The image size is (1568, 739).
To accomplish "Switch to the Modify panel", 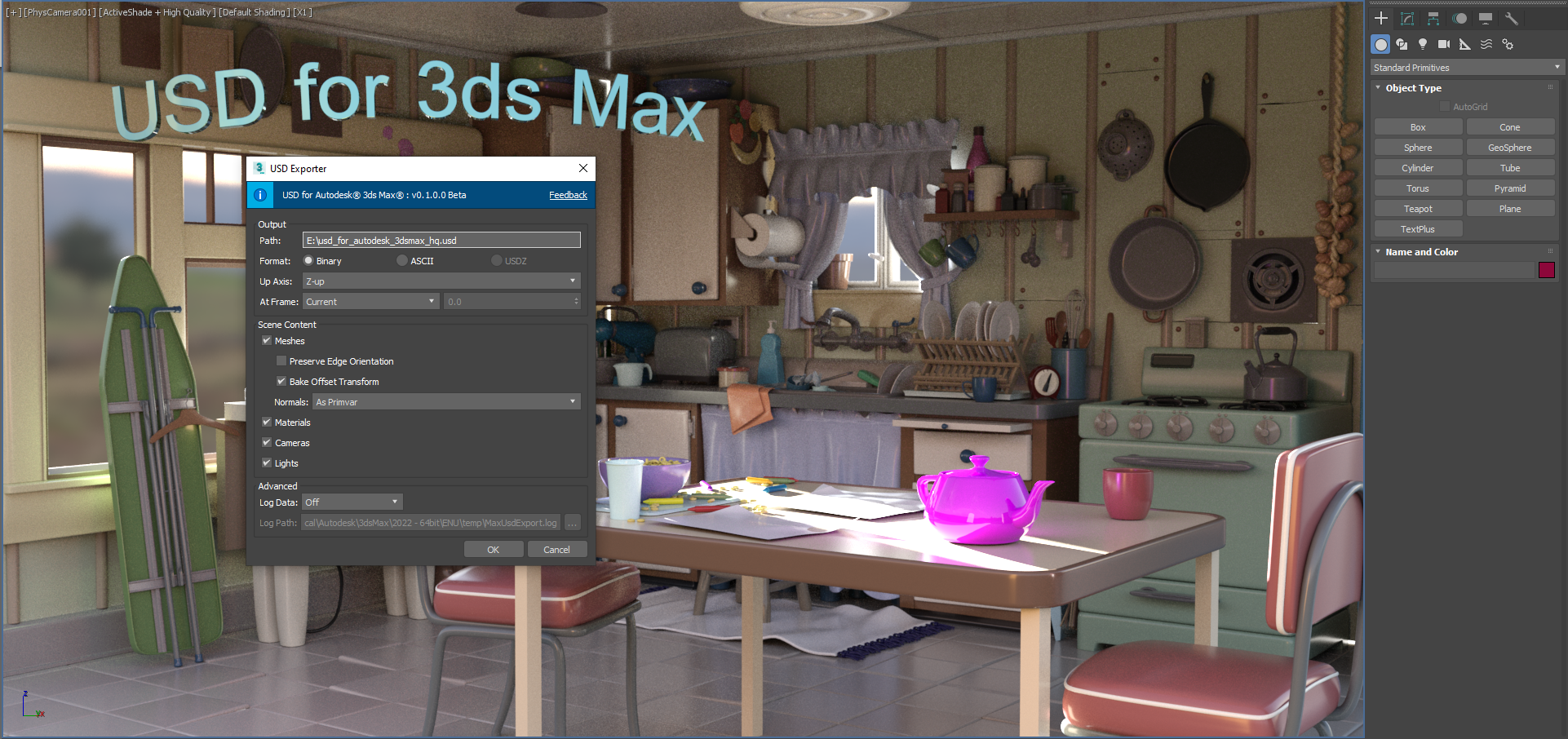I will [x=1406, y=18].
